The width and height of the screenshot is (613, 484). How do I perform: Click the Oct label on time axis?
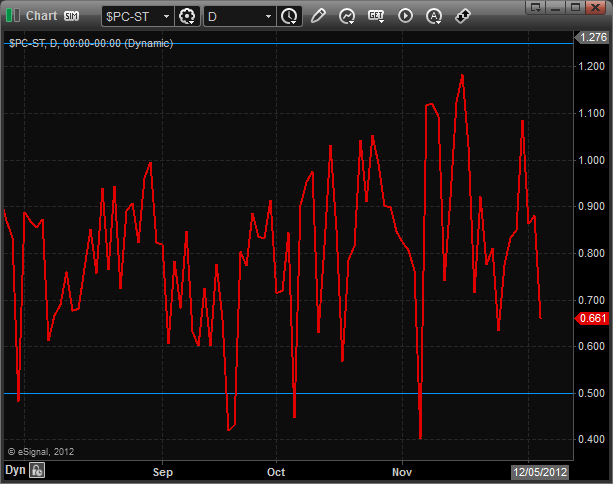click(x=276, y=472)
